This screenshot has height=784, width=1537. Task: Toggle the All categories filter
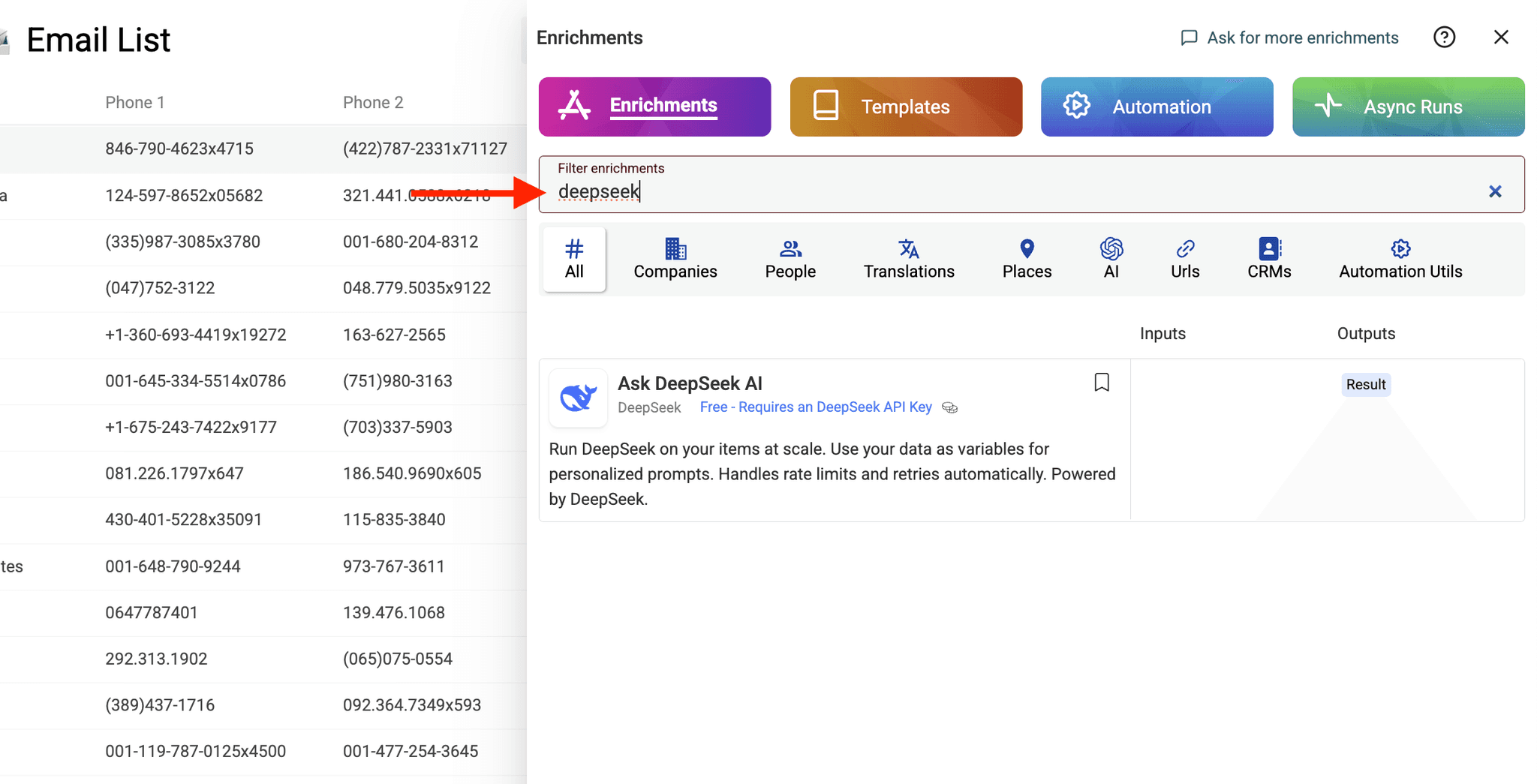[x=573, y=258]
